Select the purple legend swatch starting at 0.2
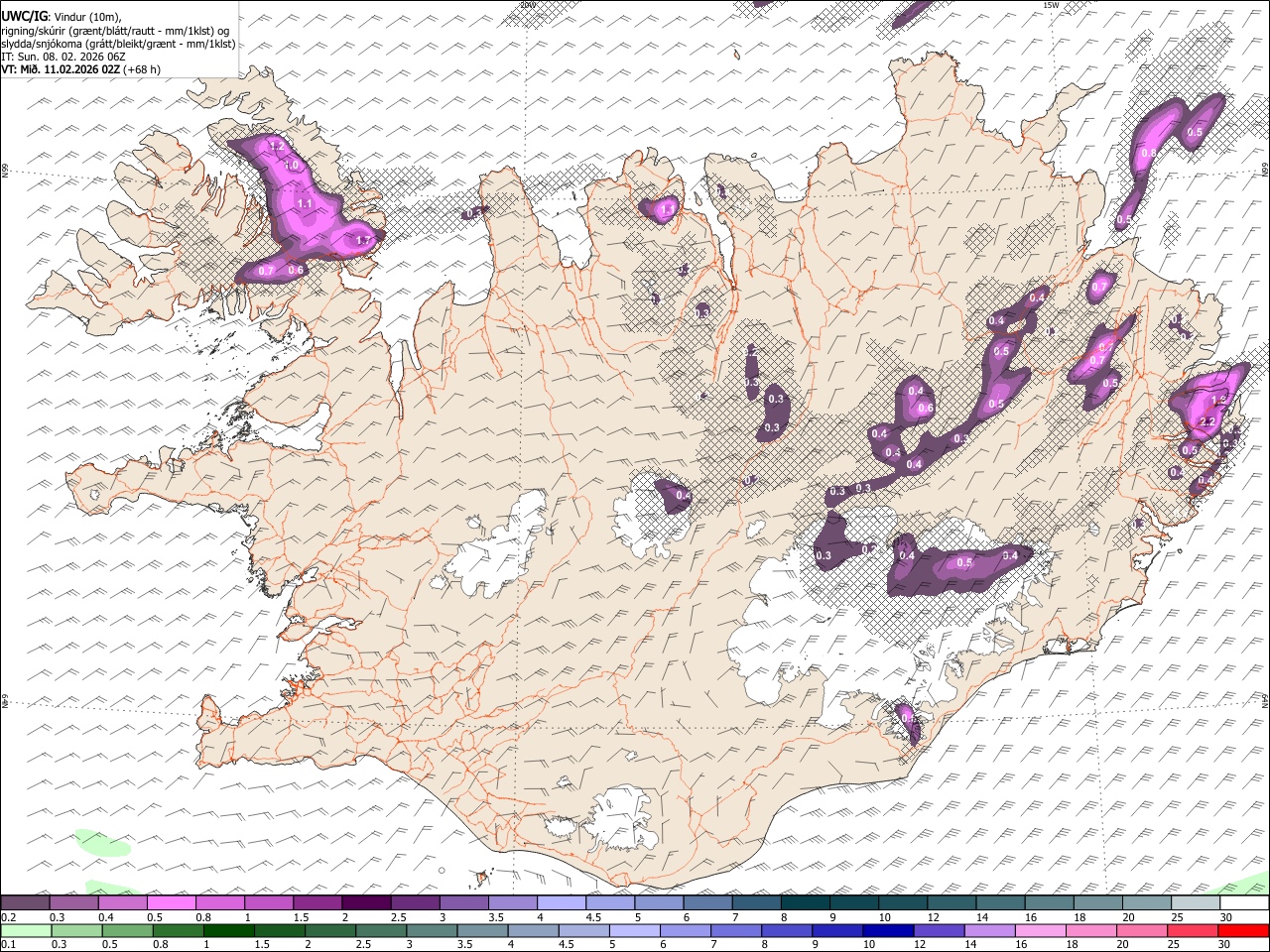This screenshot has width=1270, height=952. (25, 903)
